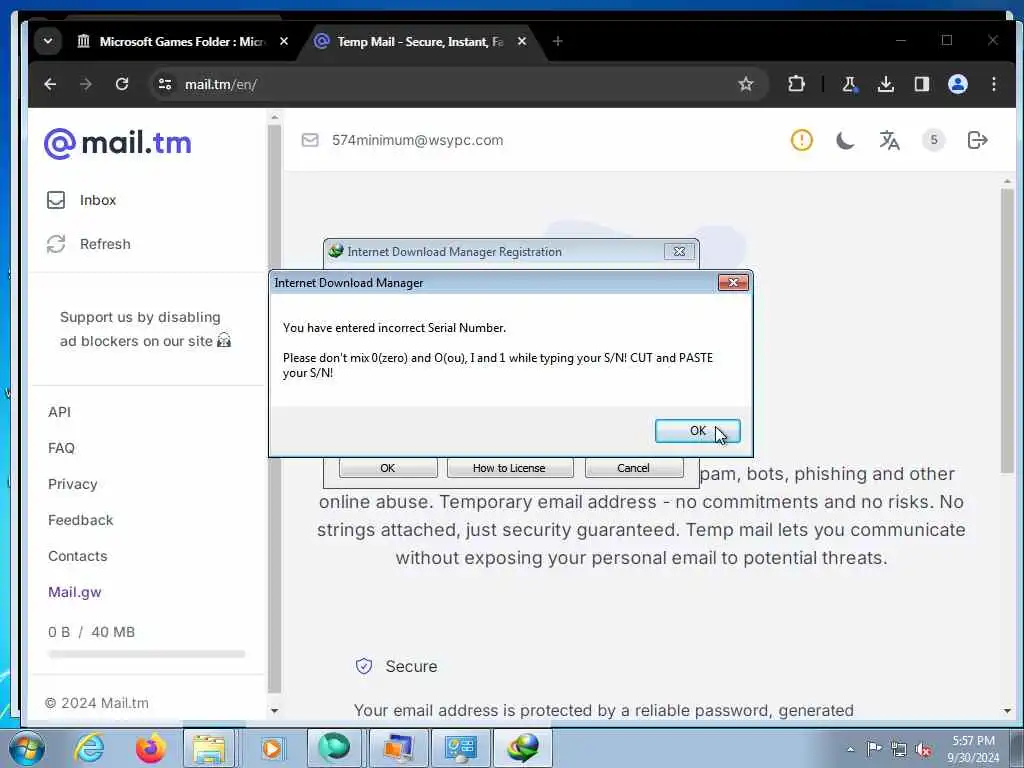Click the account badge showing 5
The width and height of the screenshot is (1024, 768).
[x=934, y=140]
